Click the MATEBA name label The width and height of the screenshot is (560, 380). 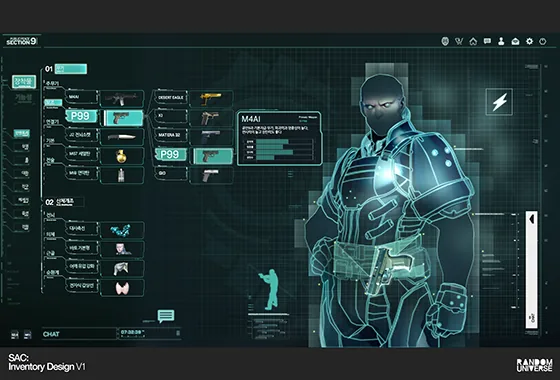(x=171, y=135)
